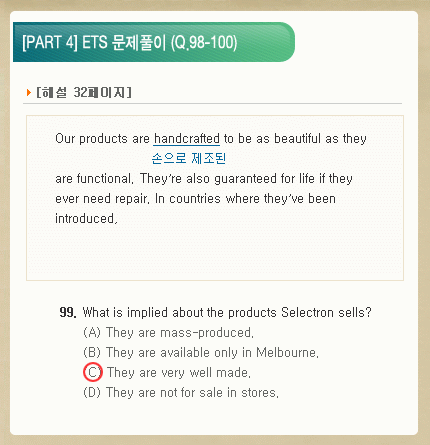This screenshot has width=430, height=445.
Task: Click the orange arrow beside 해설 32페이지
Action: [29, 92]
